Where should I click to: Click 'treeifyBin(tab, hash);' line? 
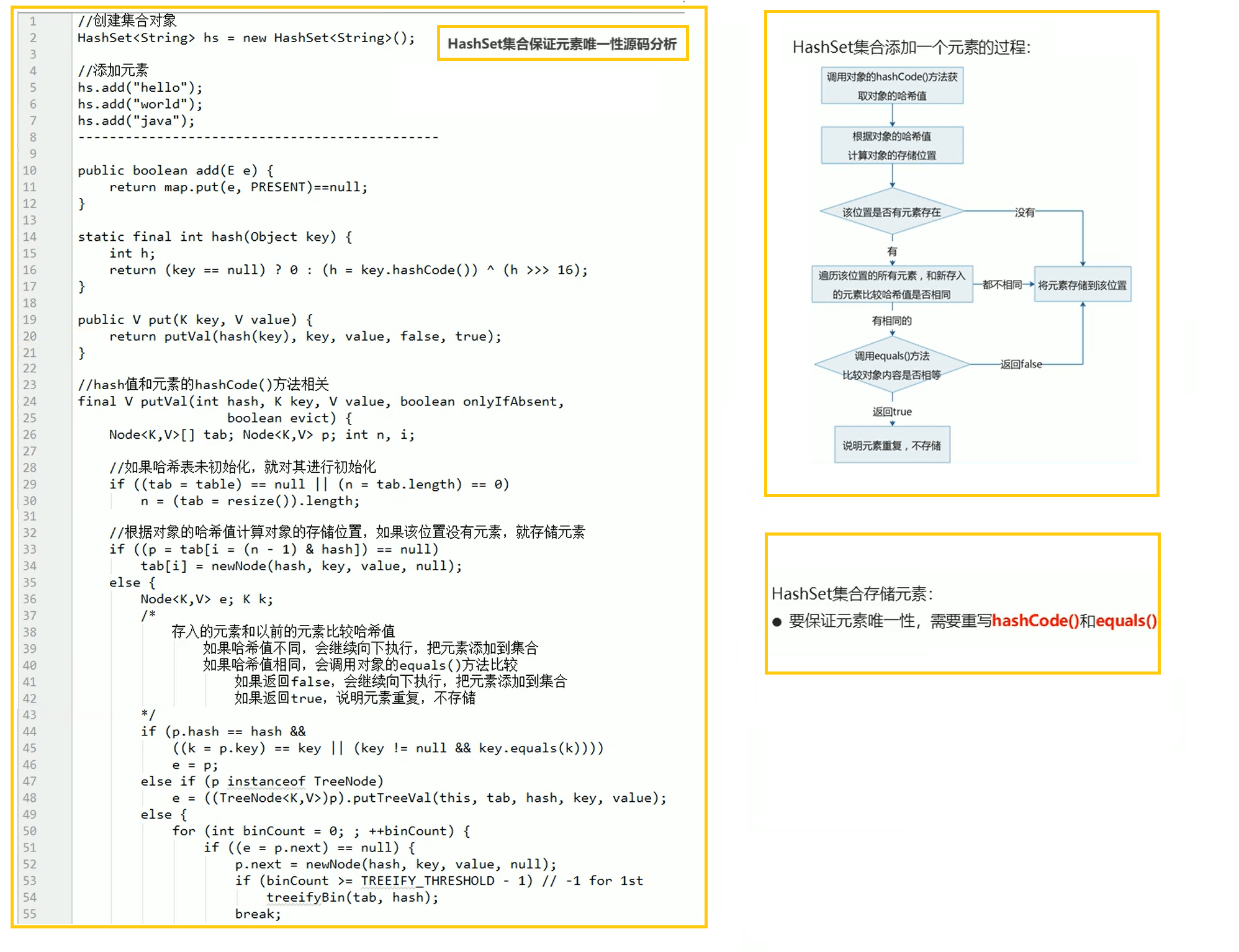[353, 898]
